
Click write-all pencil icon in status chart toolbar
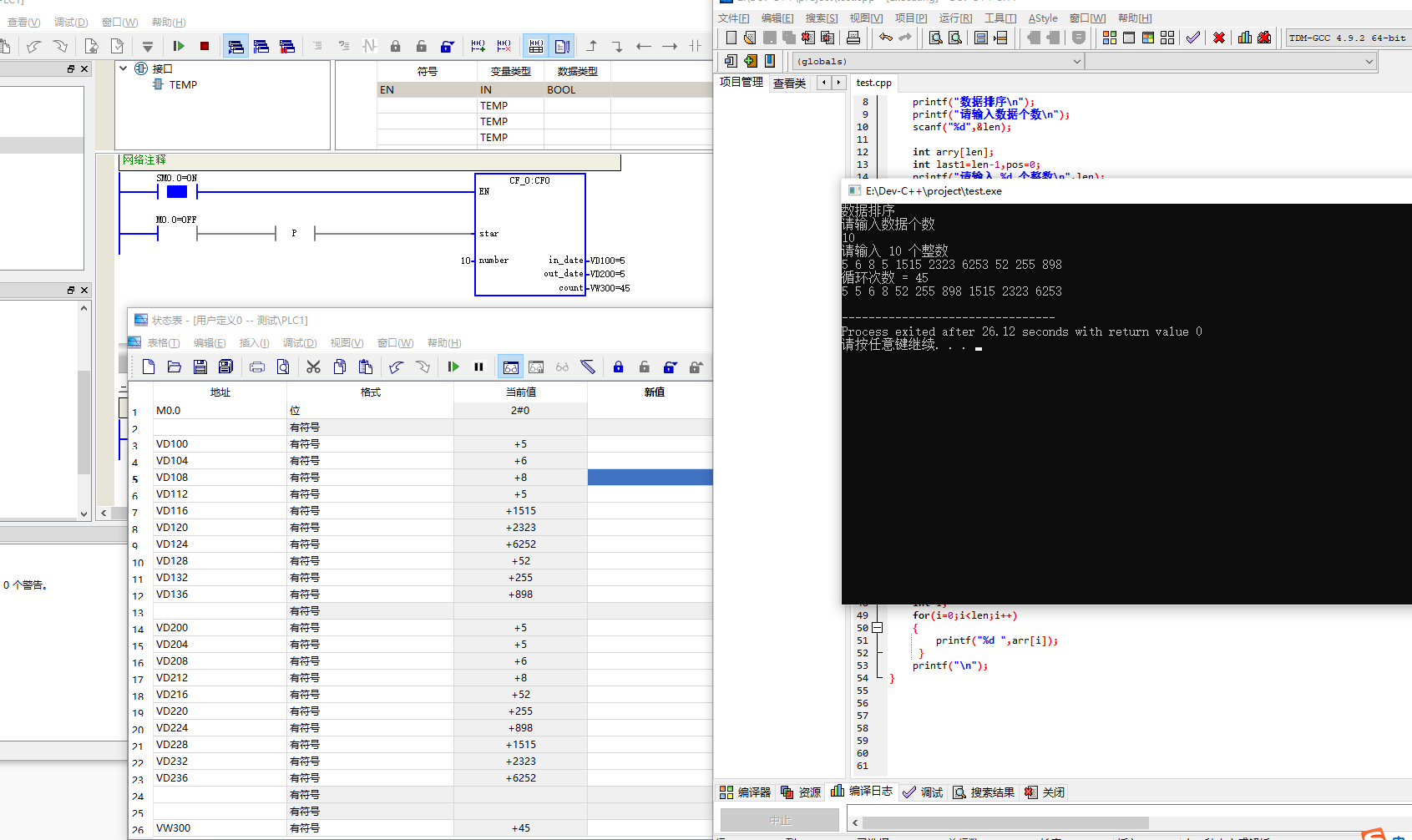click(588, 367)
